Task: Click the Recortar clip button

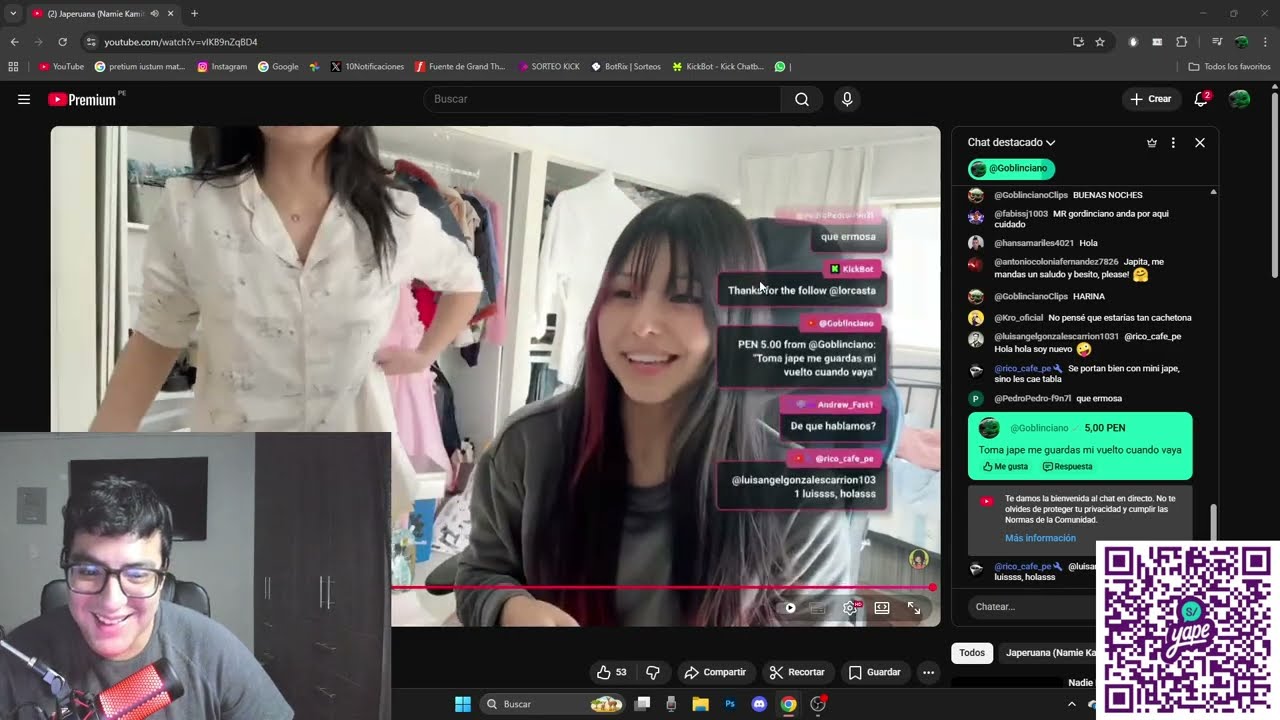Action: point(797,672)
